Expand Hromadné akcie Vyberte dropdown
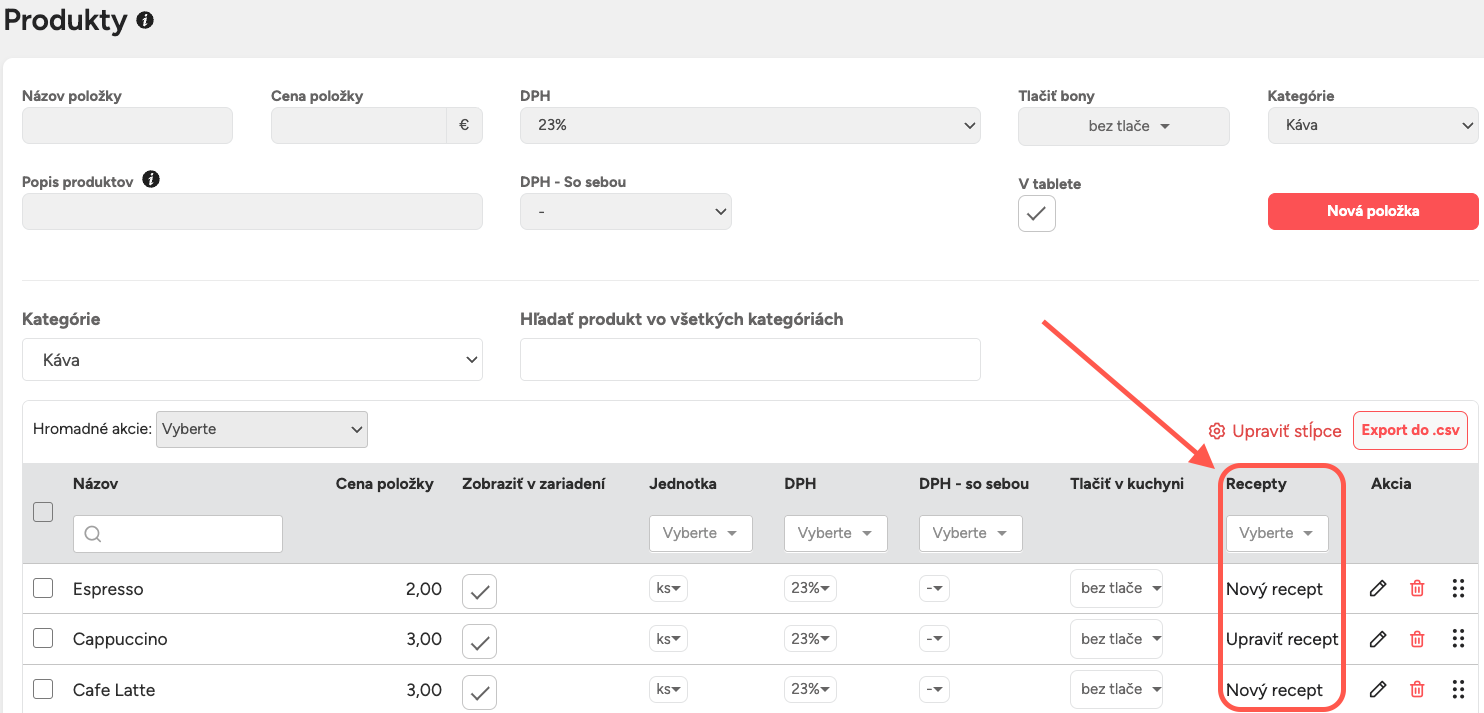The width and height of the screenshot is (1484, 713). (263, 429)
